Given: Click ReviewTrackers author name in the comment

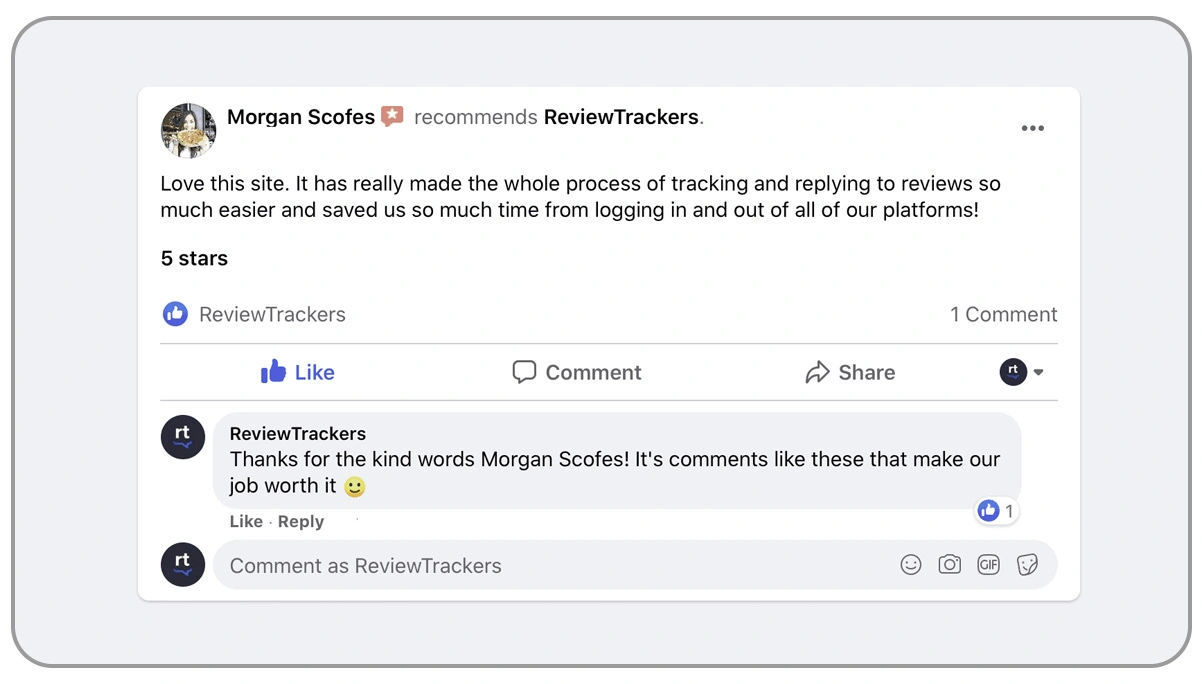Looking at the screenshot, I should pos(297,434).
